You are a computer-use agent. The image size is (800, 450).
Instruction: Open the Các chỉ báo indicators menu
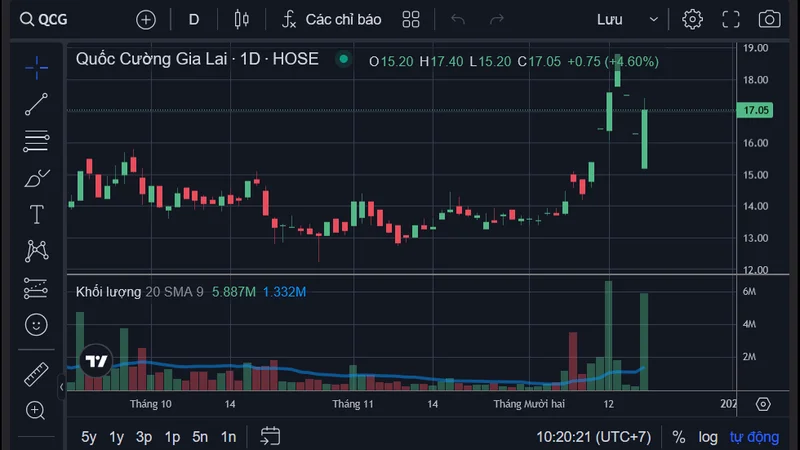tap(332, 19)
